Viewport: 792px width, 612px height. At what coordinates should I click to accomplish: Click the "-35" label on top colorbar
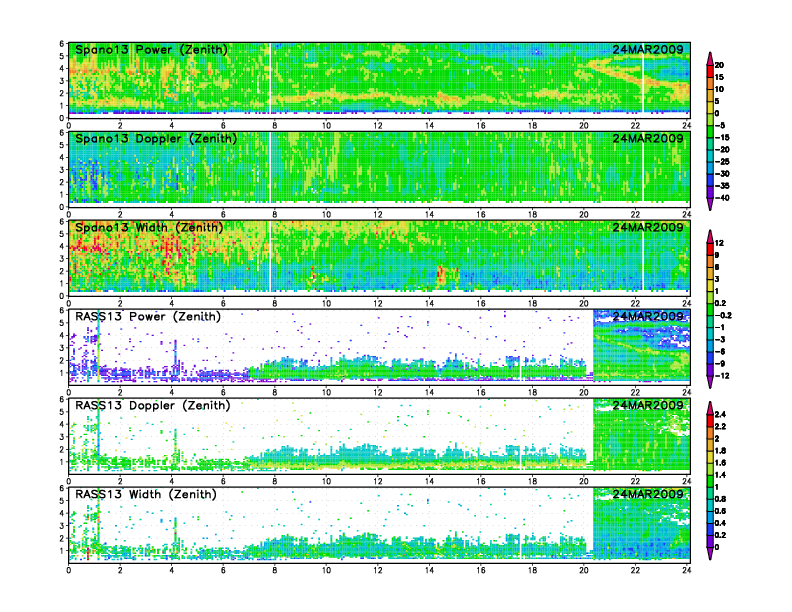(722, 186)
